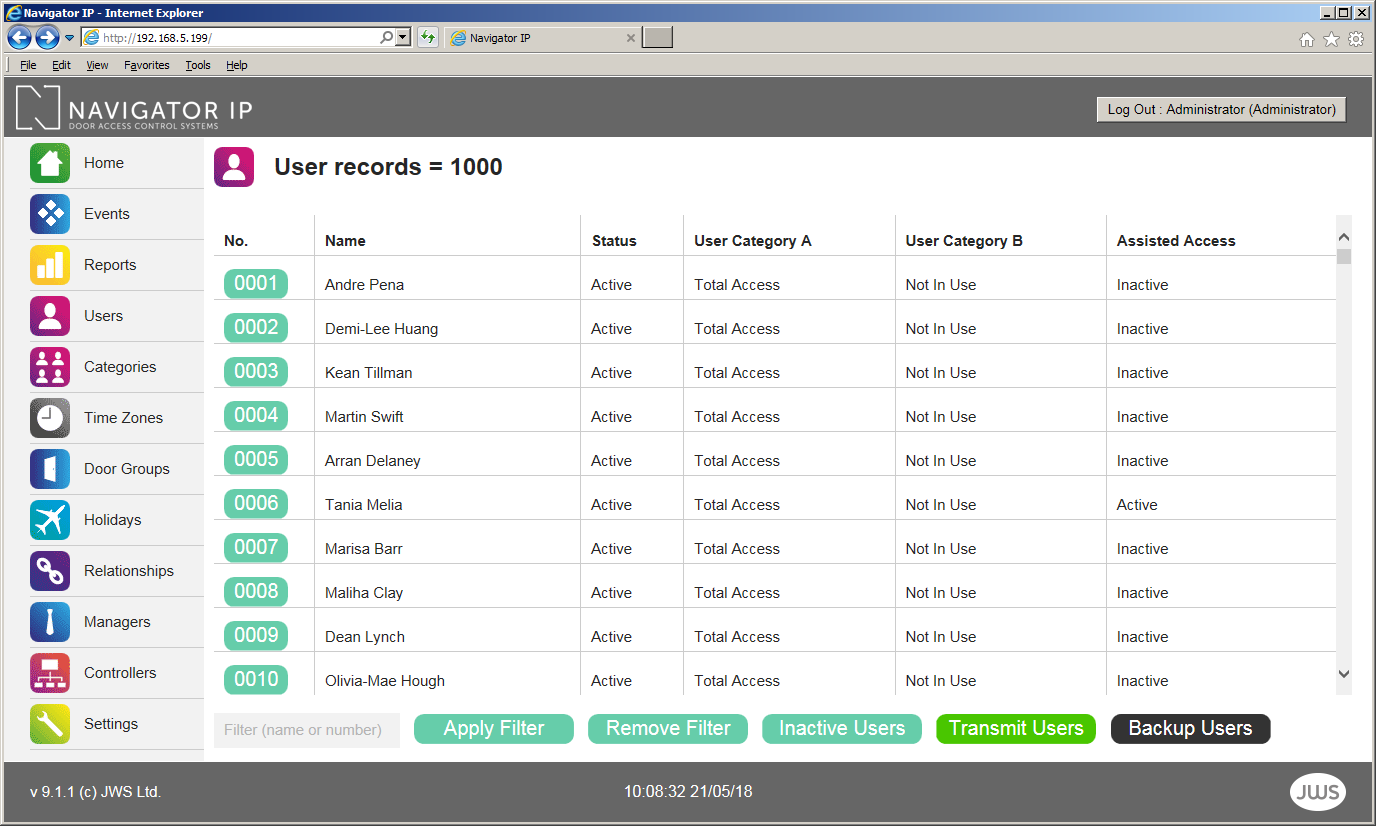Expand the recent pages dropdown arrow
Viewport: 1376px width, 826px height.
click(70, 38)
